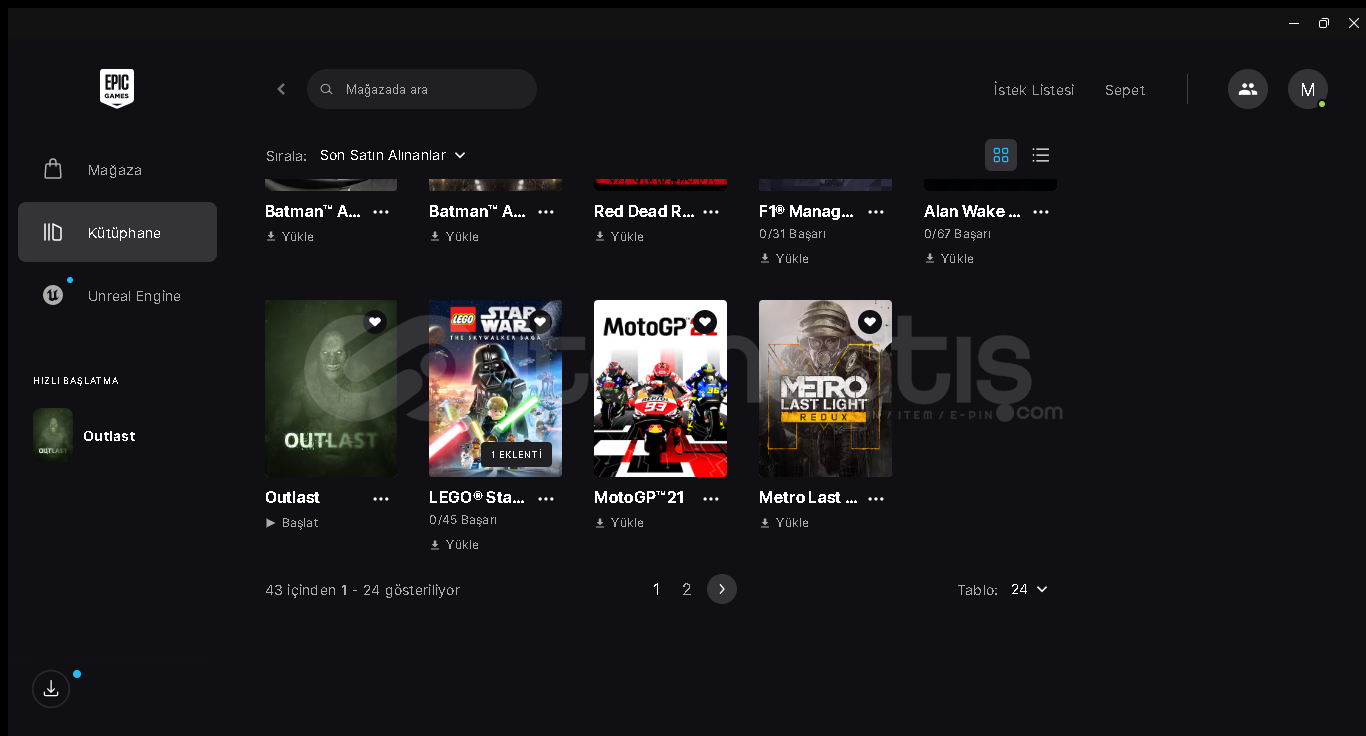Click the Epic Games logo
The height and width of the screenshot is (736, 1366).
pyautogui.click(x=117, y=89)
